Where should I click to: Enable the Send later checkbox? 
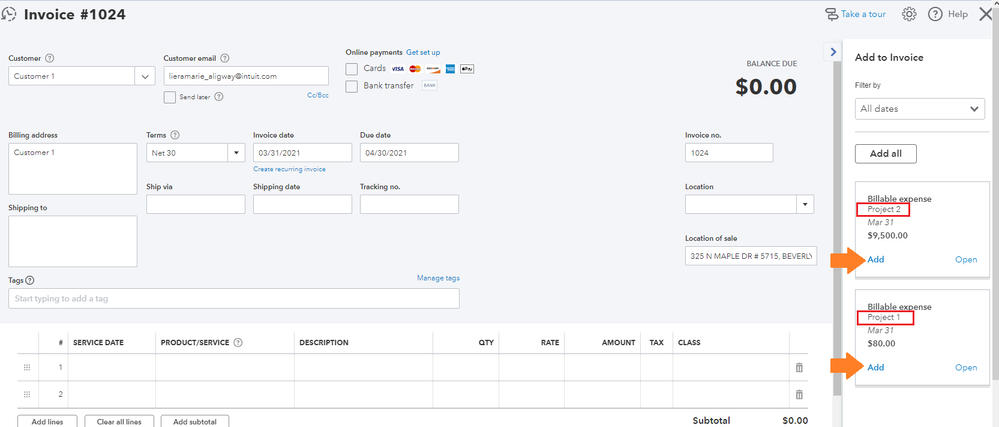pyautogui.click(x=169, y=97)
